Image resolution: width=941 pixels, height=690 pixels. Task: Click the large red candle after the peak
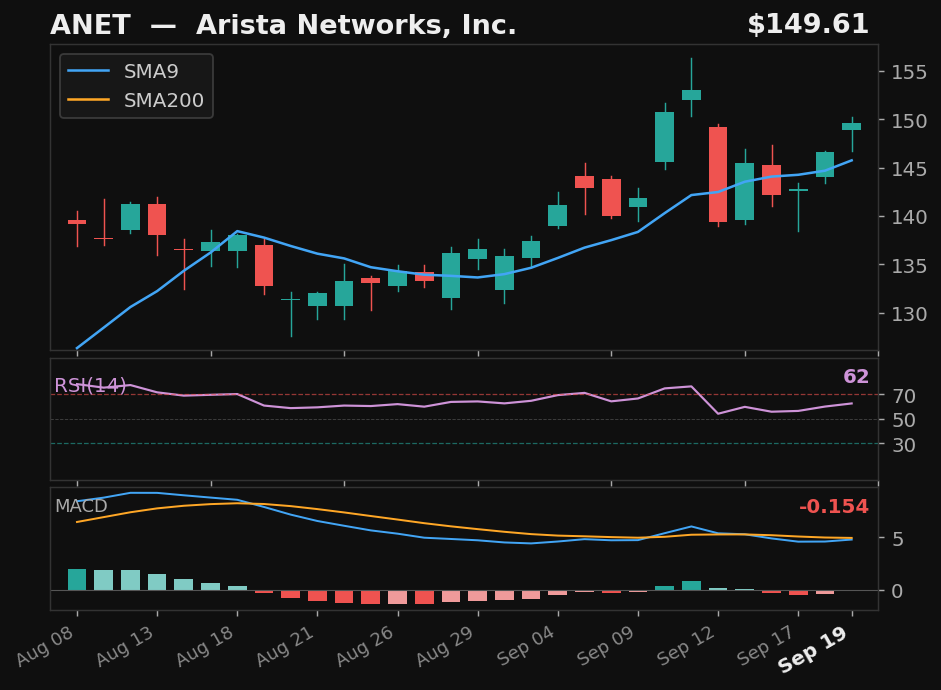click(718, 175)
